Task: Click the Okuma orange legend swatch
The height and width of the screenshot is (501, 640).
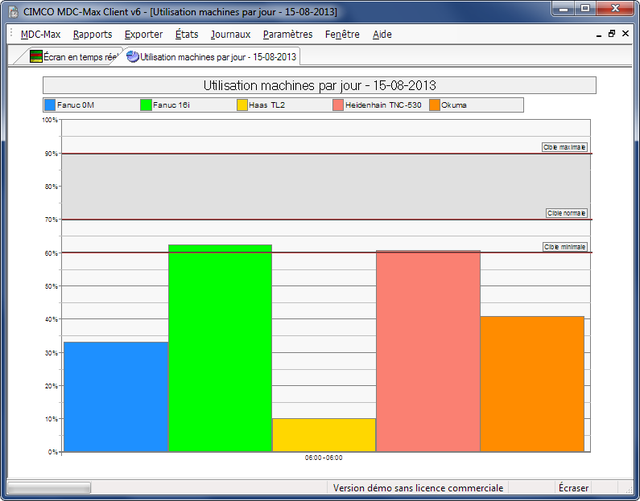Action: pyautogui.click(x=435, y=105)
